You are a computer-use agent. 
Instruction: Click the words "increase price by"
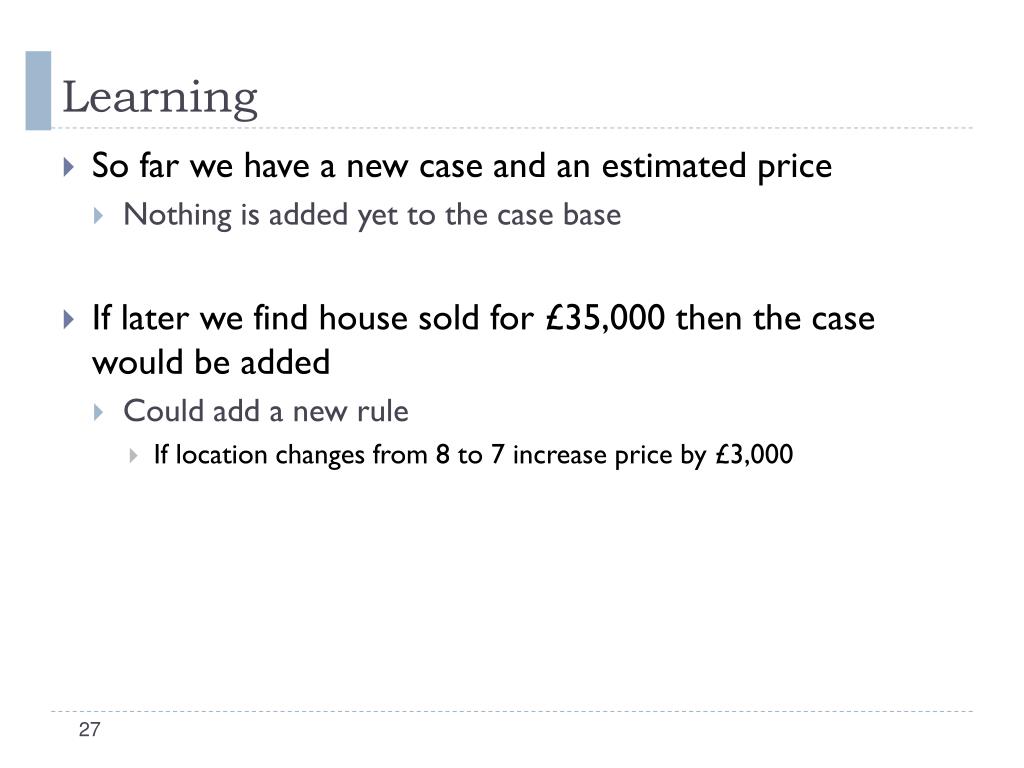(x=610, y=455)
